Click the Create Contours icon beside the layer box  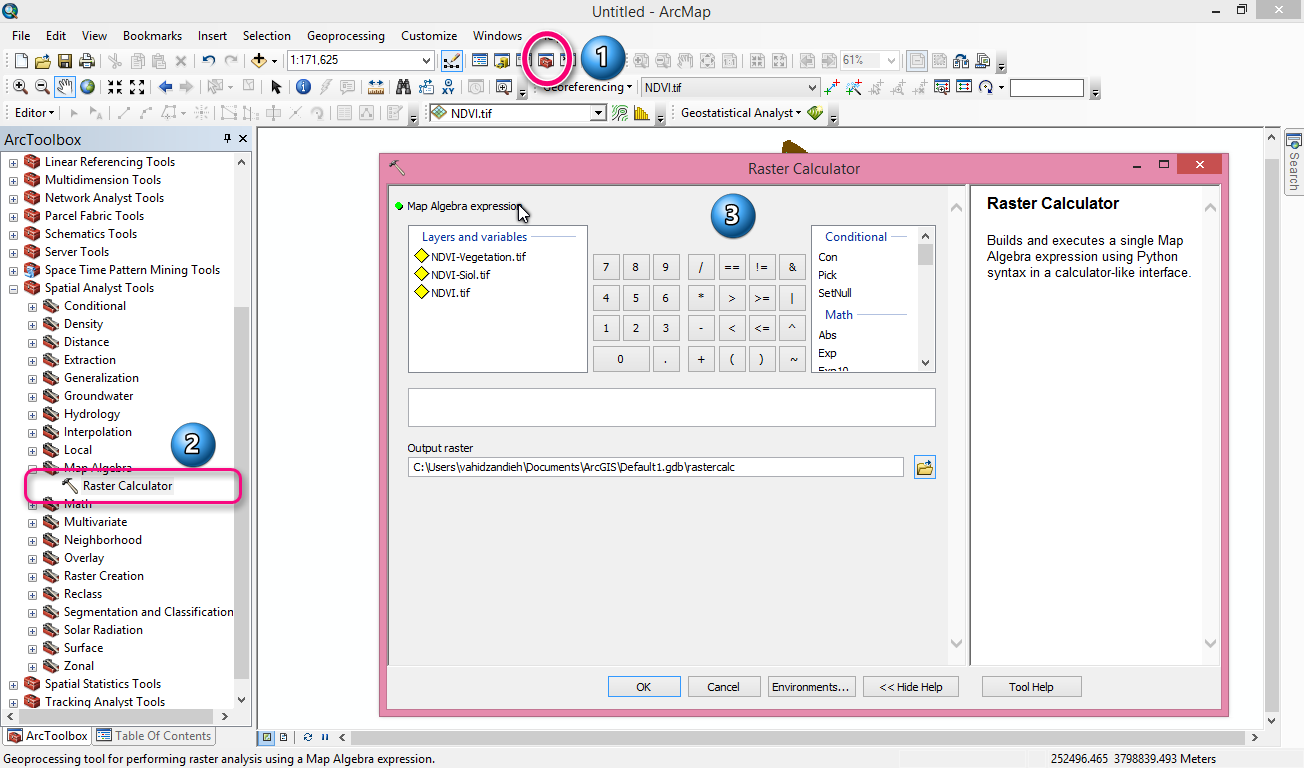pos(620,113)
